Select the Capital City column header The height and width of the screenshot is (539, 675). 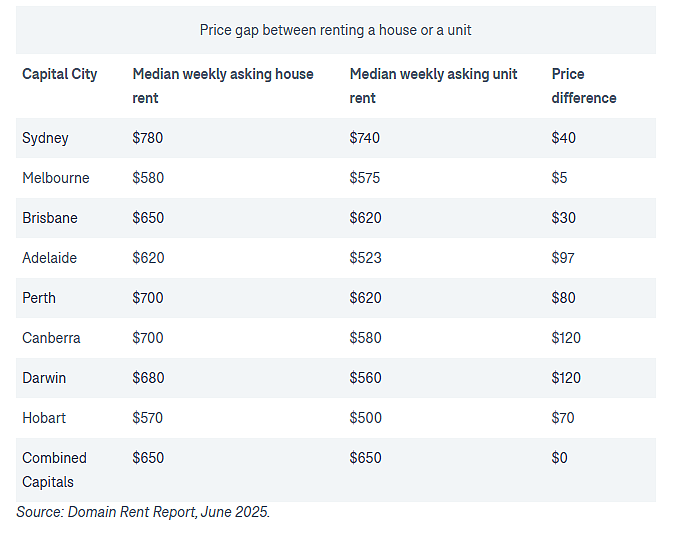pos(59,74)
